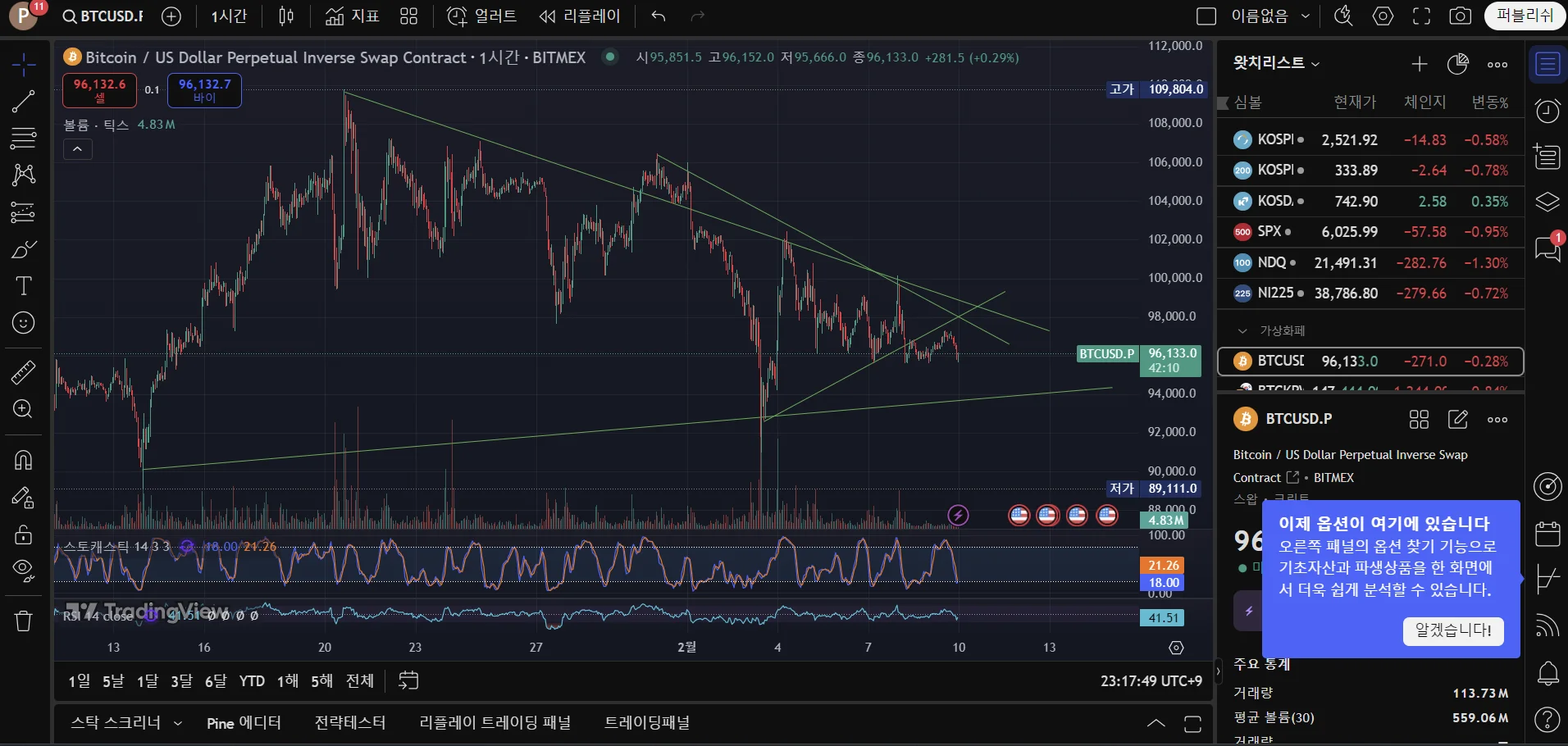
Task: Select the NDQ watchlist row
Action: pos(1370,263)
